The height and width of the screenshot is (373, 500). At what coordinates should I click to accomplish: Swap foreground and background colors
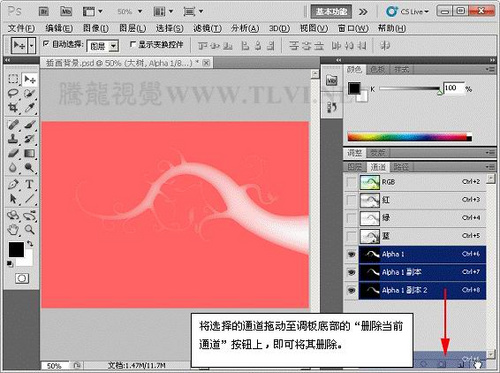point(30,244)
